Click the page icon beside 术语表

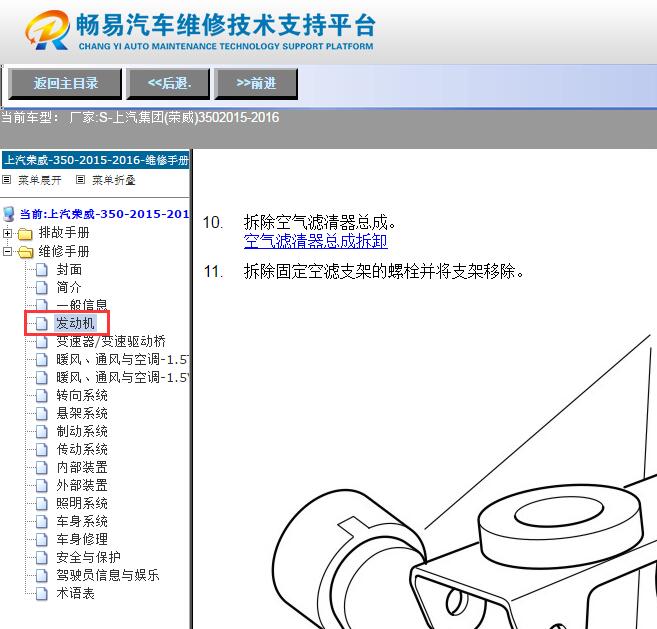click(41, 593)
